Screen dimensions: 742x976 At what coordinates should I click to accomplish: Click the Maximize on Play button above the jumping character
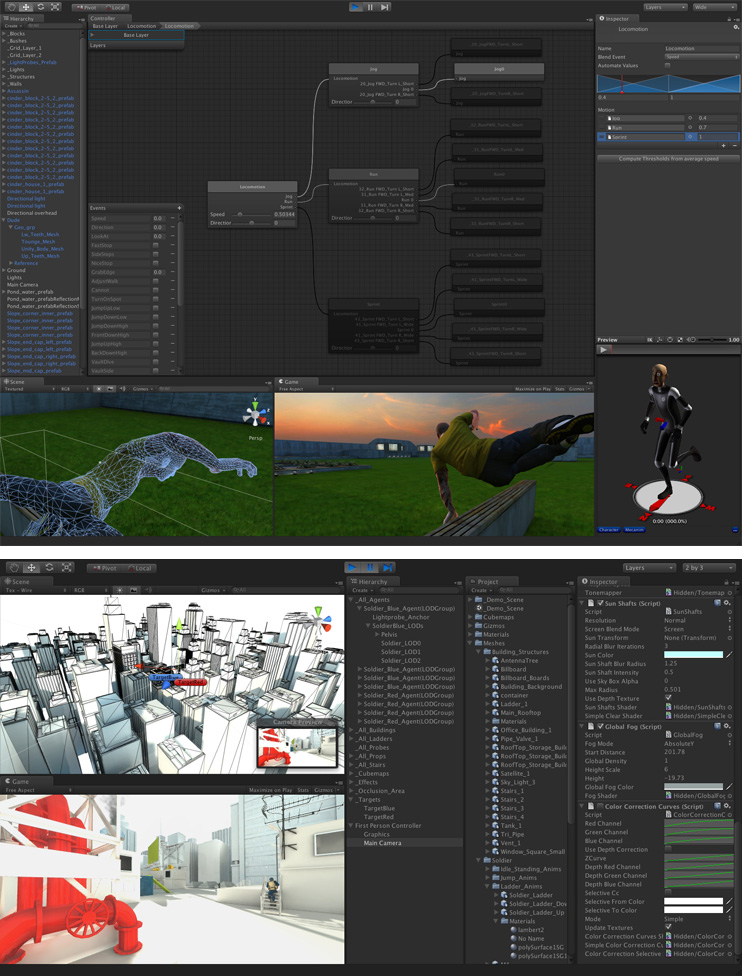point(533,388)
